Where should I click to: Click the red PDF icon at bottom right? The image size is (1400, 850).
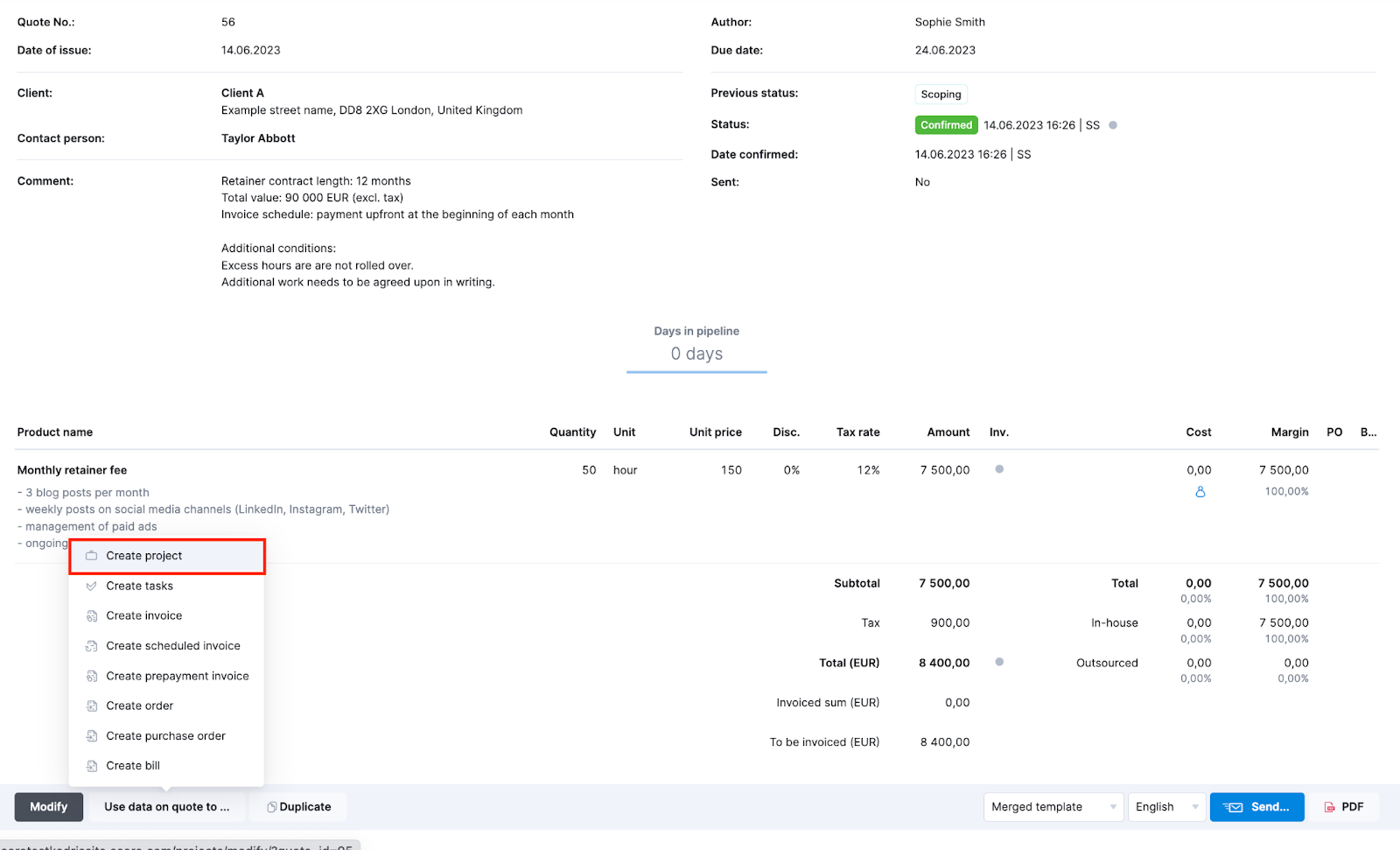[x=1331, y=806]
